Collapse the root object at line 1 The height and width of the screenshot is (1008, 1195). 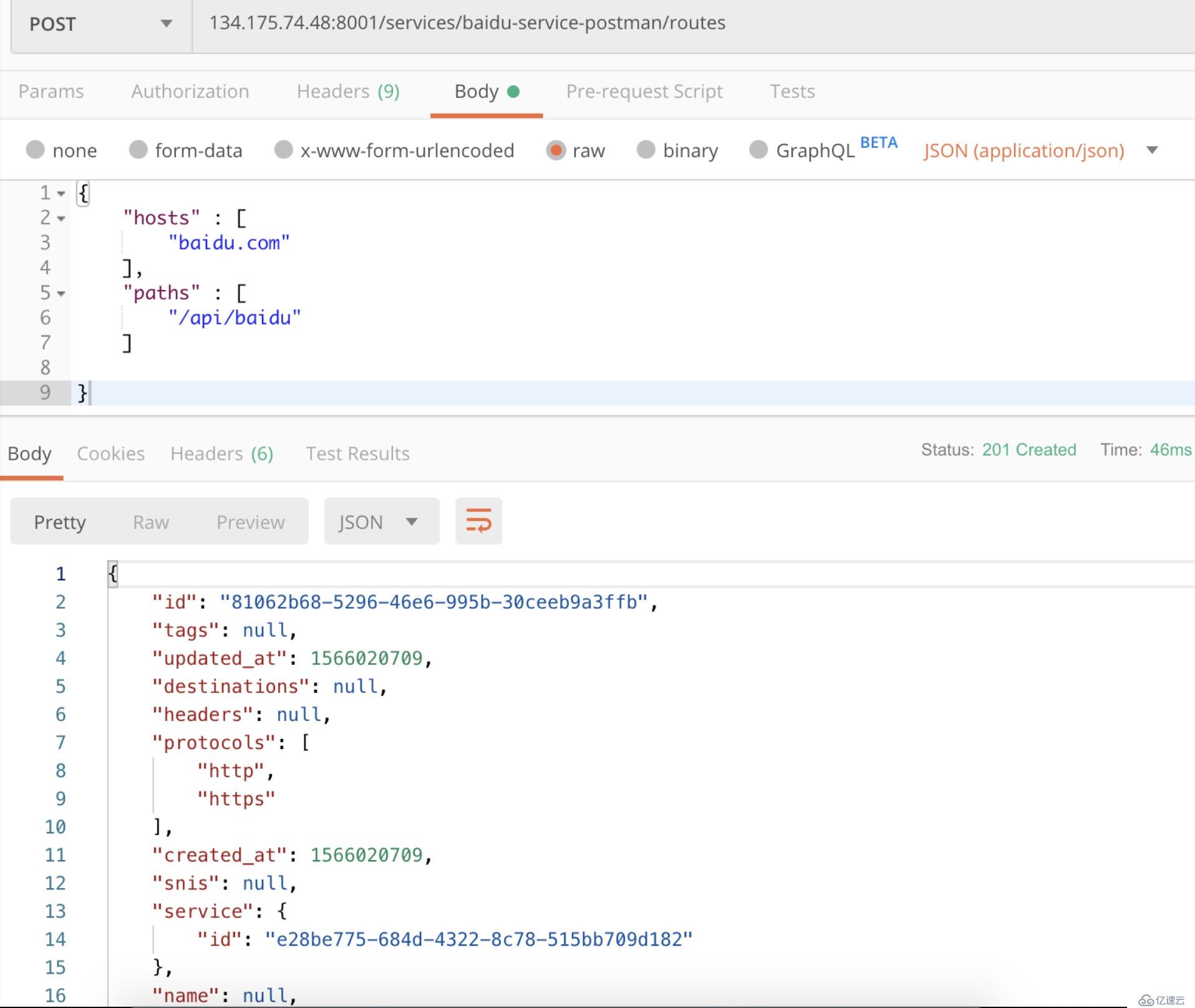coord(61,193)
